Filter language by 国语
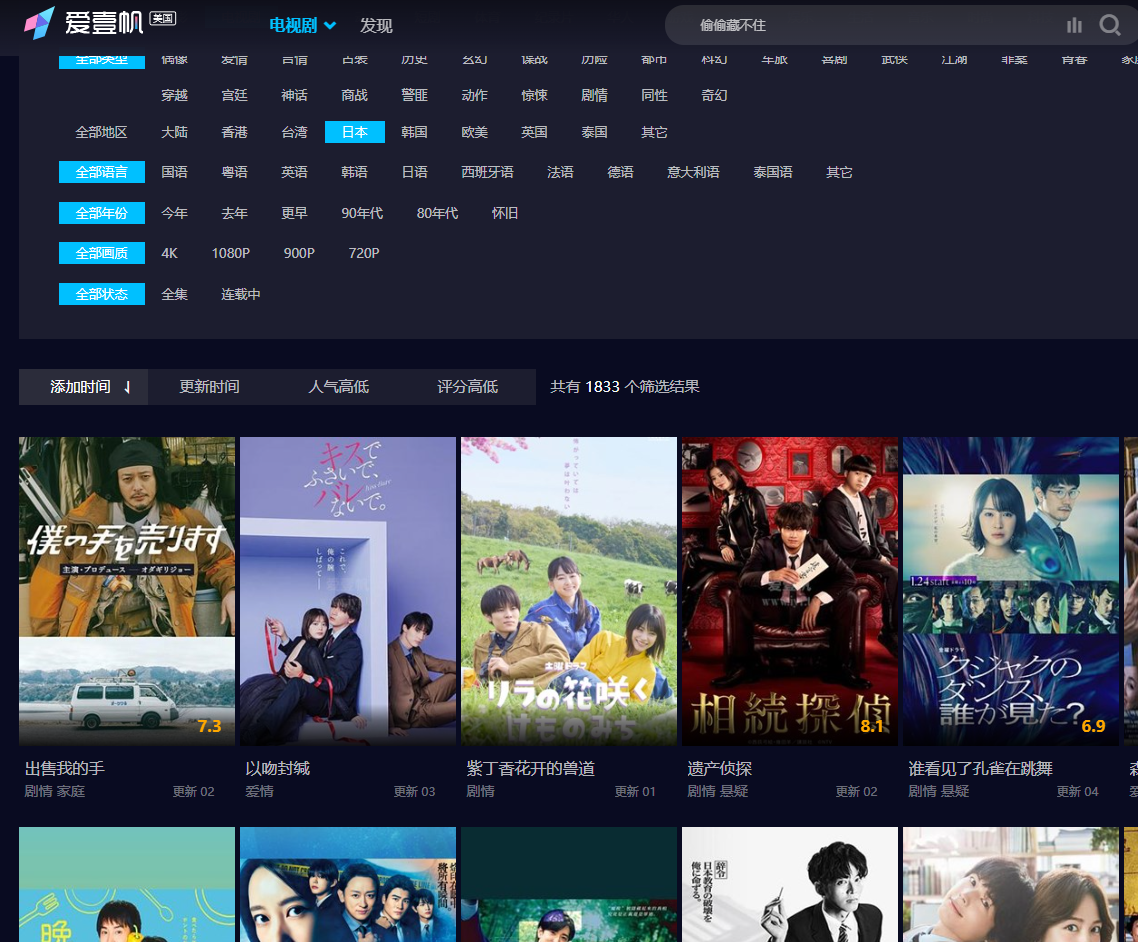 (x=174, y=172)
